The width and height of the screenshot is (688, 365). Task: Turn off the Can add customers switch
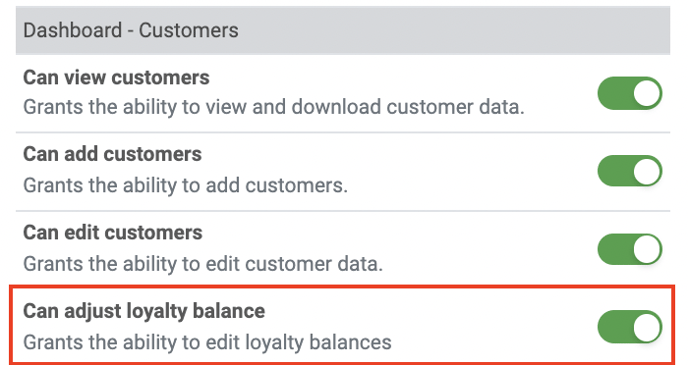coord(630,171)
